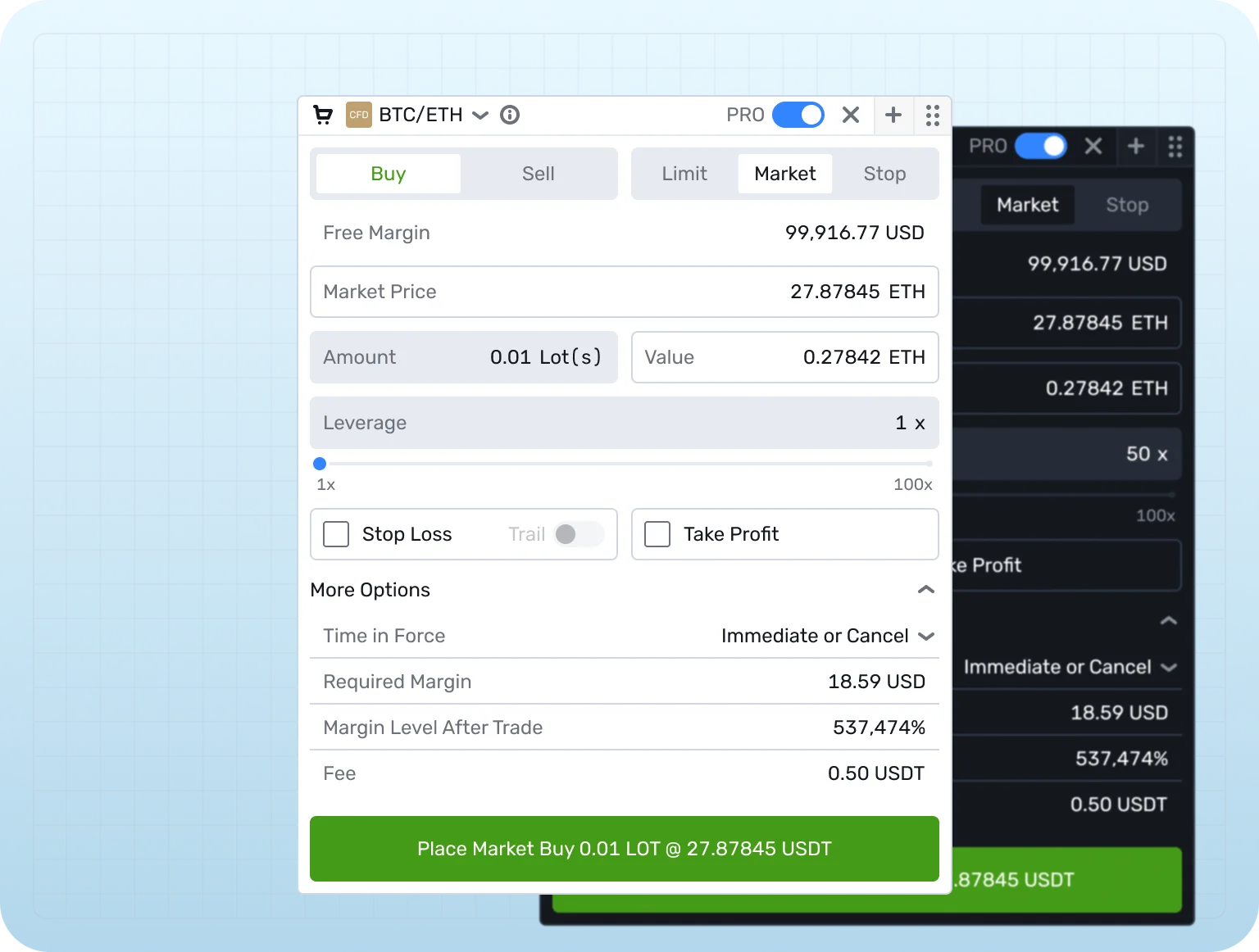The width and height of the screenshot is (1259, 952).
Task: Click 0.27842 ETH value field in dark panel
Action: click(1067, 388)
